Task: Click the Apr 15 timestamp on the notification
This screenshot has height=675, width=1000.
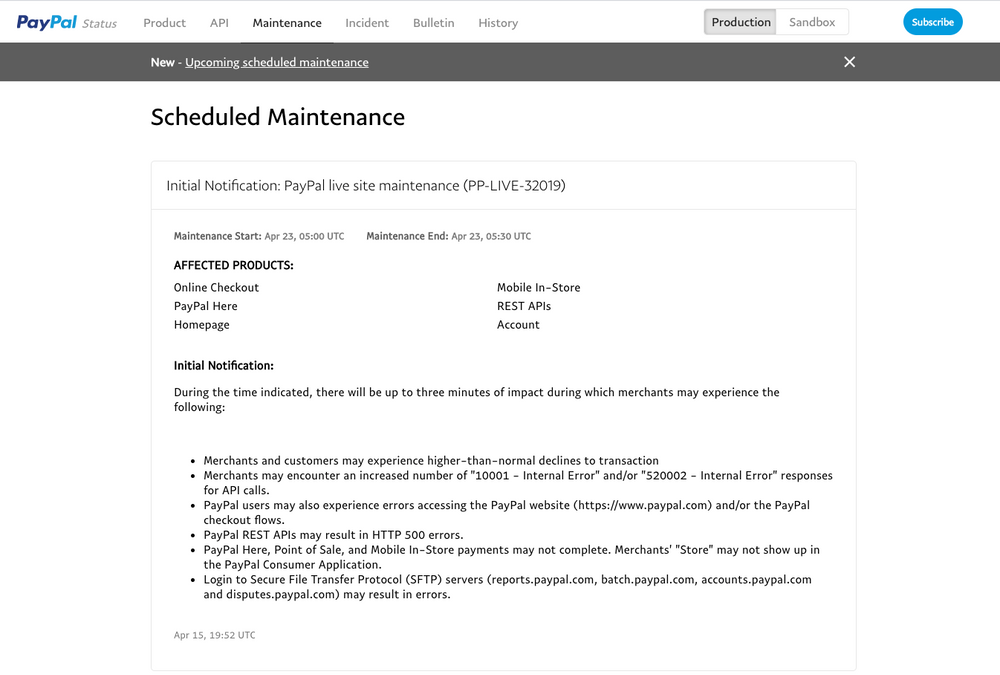Action: 214,634
